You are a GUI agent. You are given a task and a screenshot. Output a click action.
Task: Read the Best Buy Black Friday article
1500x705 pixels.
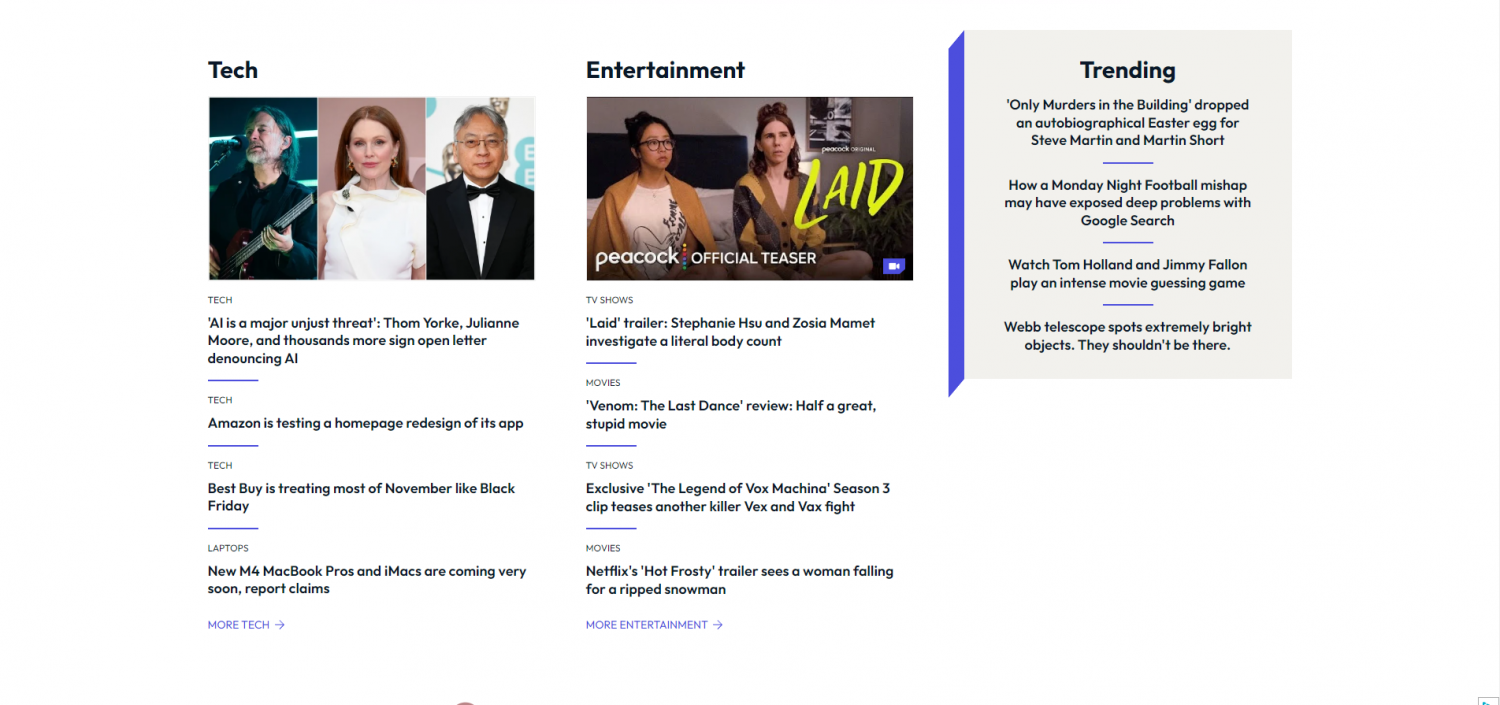(362, 497)
